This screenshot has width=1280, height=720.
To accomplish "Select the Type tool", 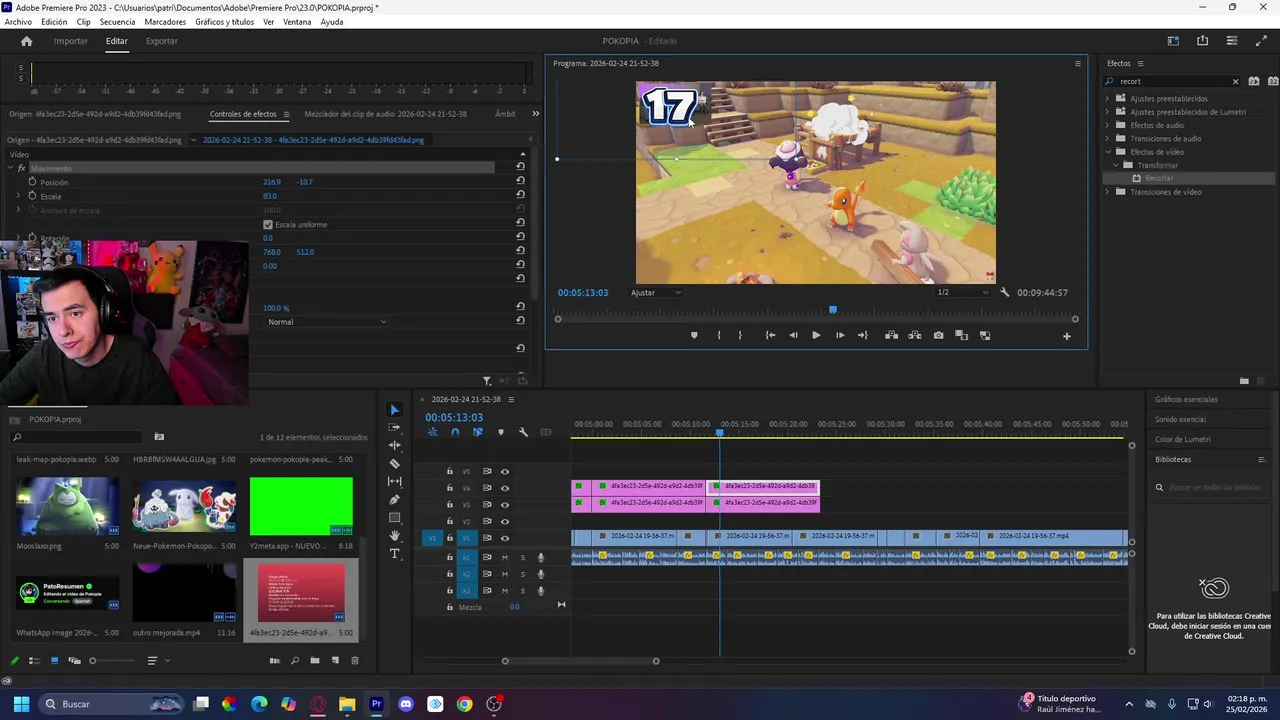I will pos(394,554).
